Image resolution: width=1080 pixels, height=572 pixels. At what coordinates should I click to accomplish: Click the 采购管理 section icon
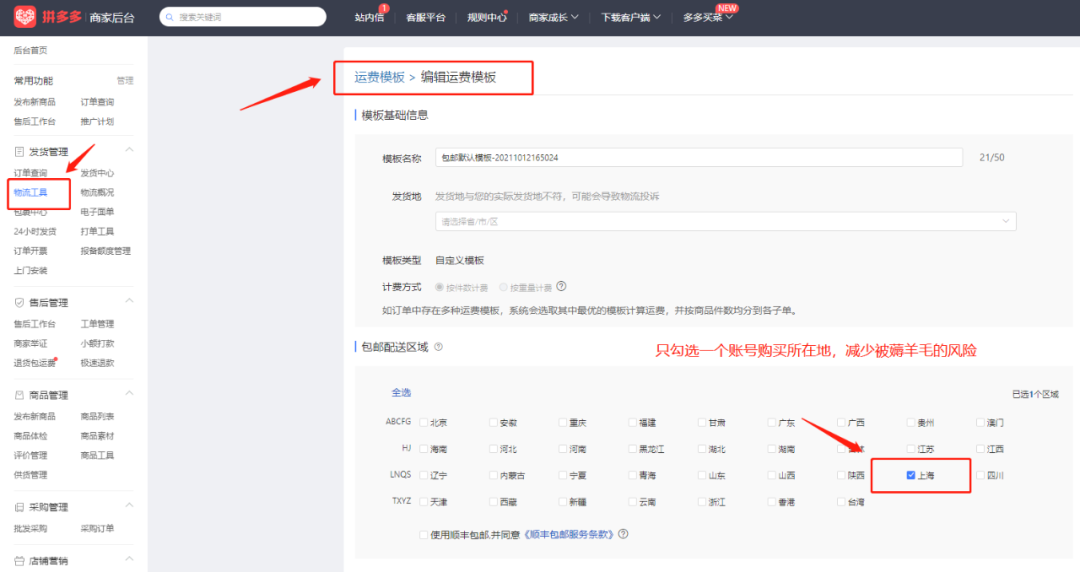19,507
